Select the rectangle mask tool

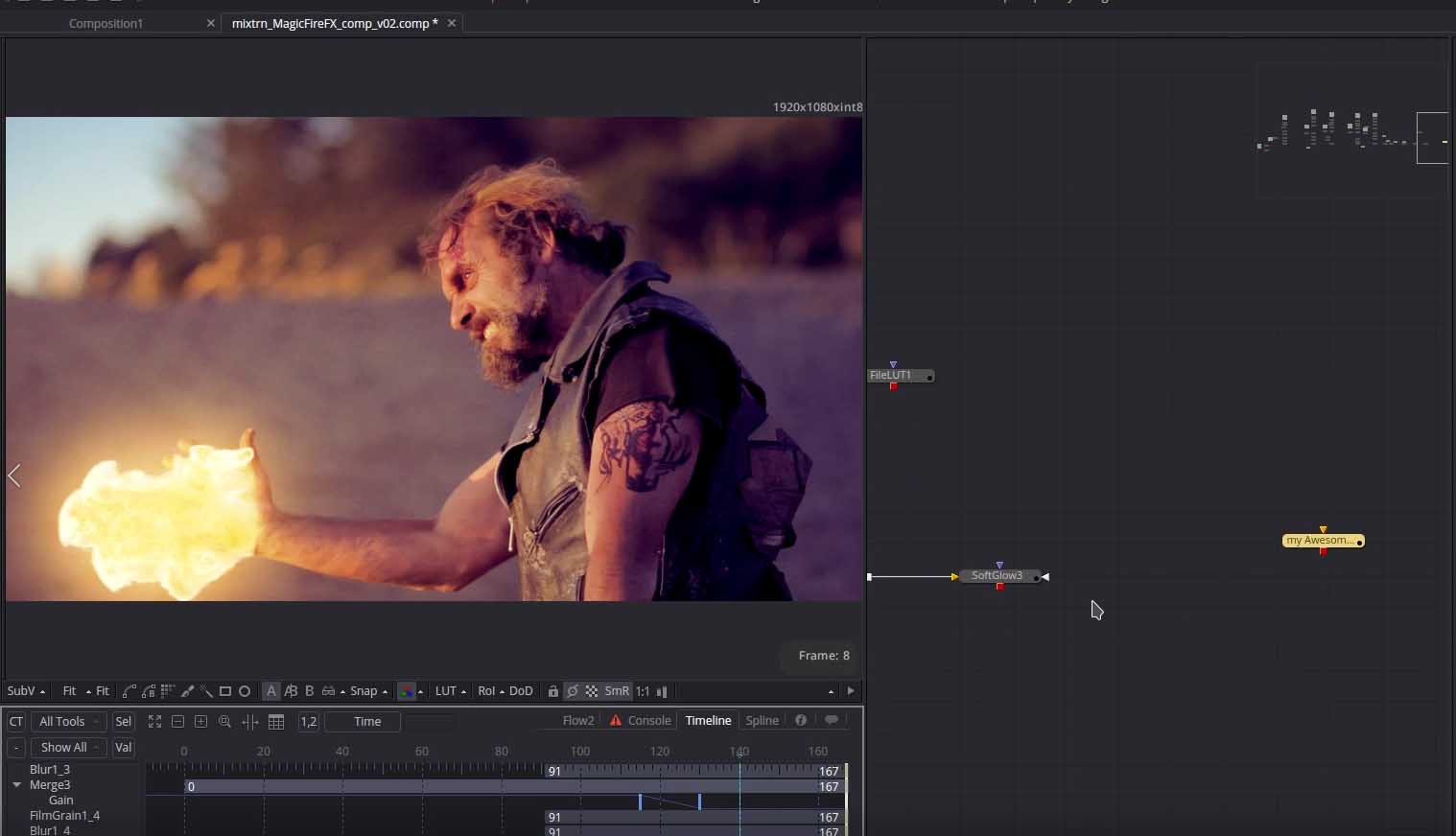coord(225,691)
